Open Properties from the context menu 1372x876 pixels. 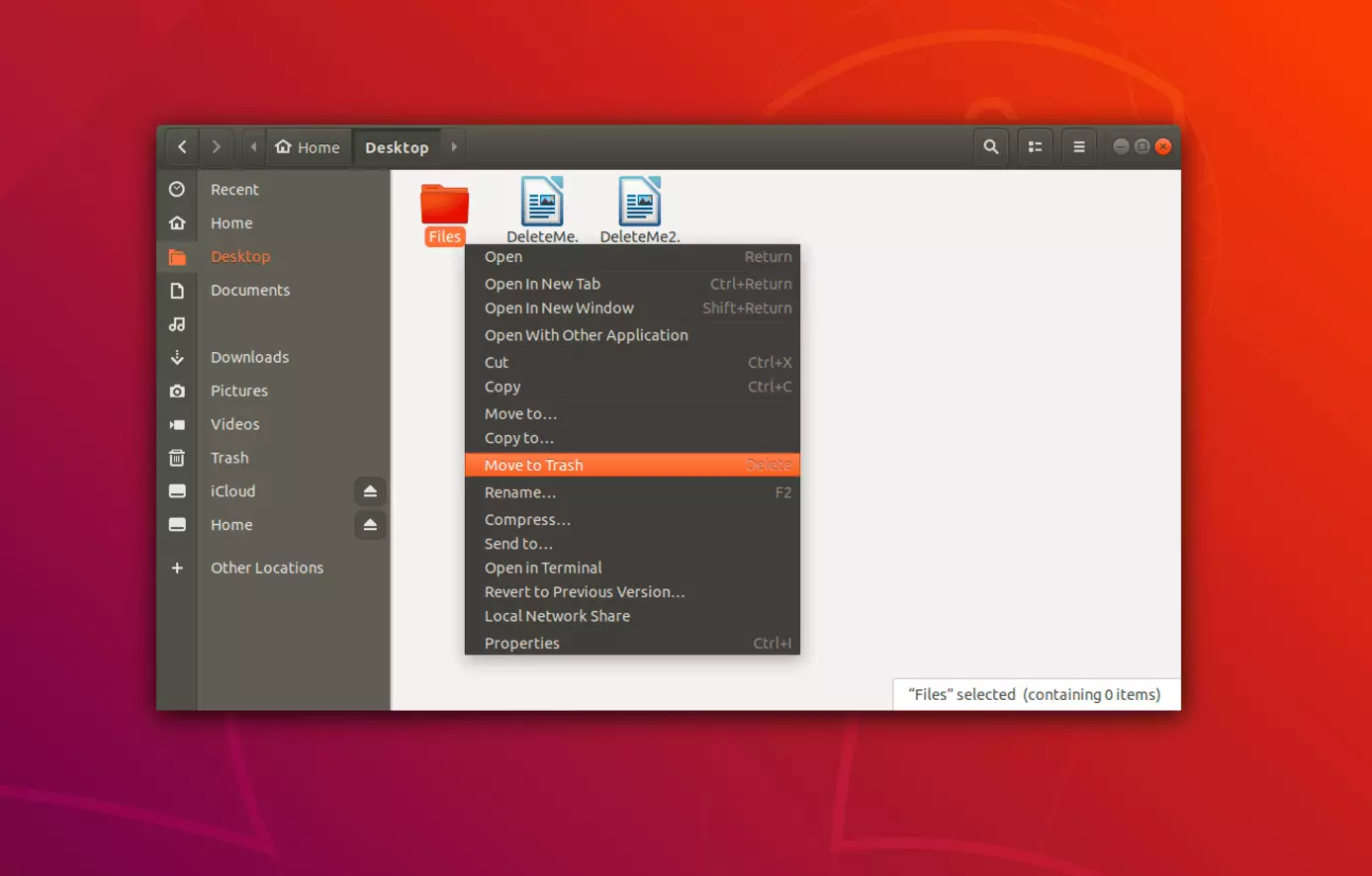pyautogui.click(x=522, y=644)
